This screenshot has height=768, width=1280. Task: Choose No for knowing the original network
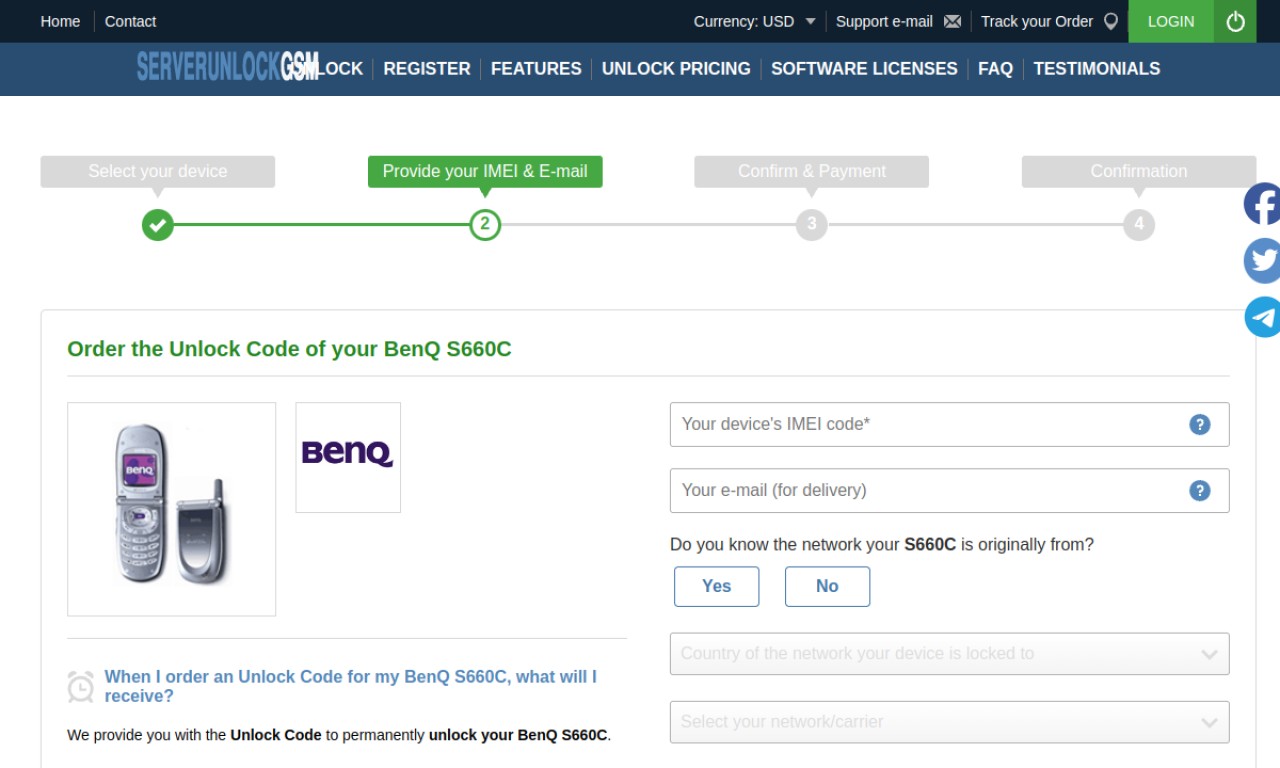pos(827,586)
